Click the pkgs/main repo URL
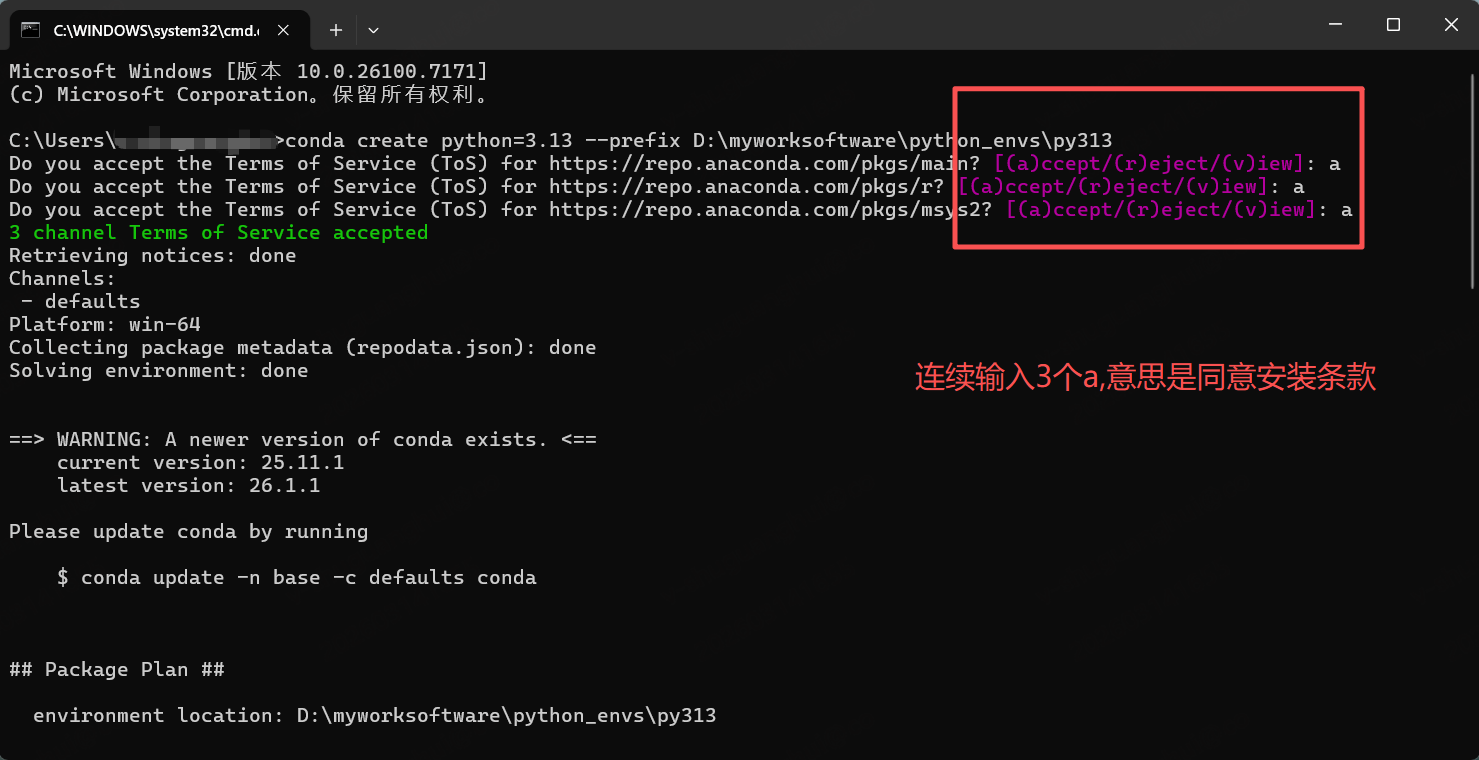The image size is (1479, 760). 759,163
